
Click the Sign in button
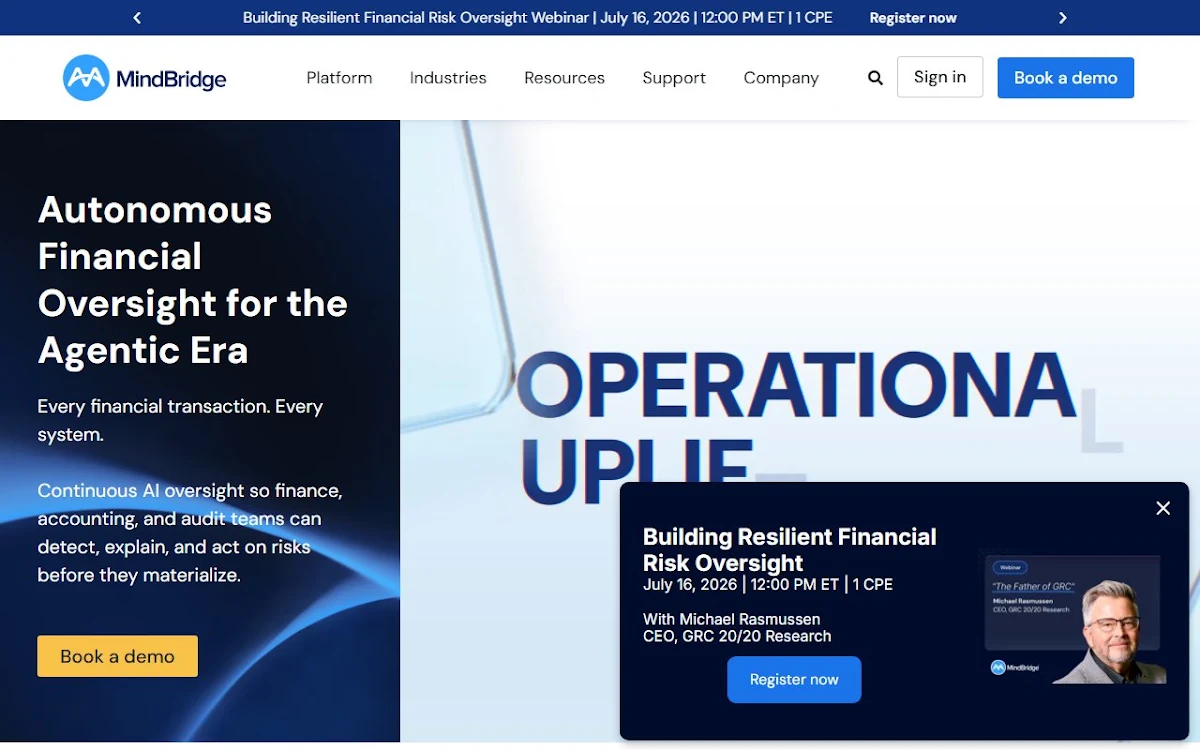click(x=940, y=77)
